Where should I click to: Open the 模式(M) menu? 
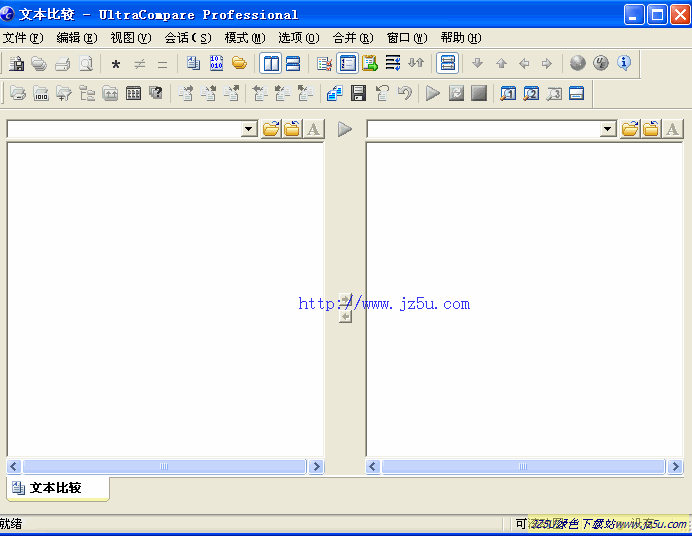245,38
